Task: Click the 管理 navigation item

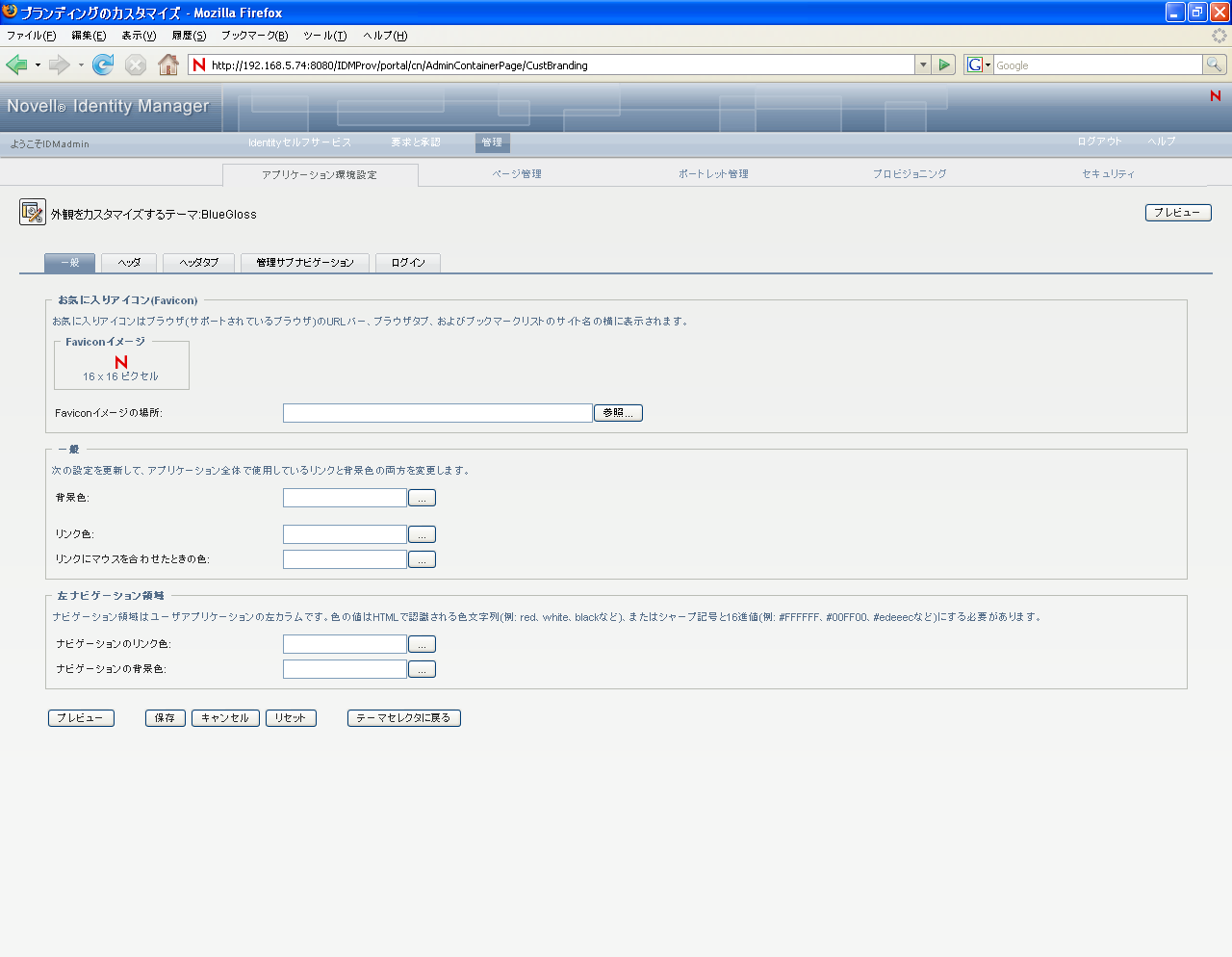Action: (492, 142)
